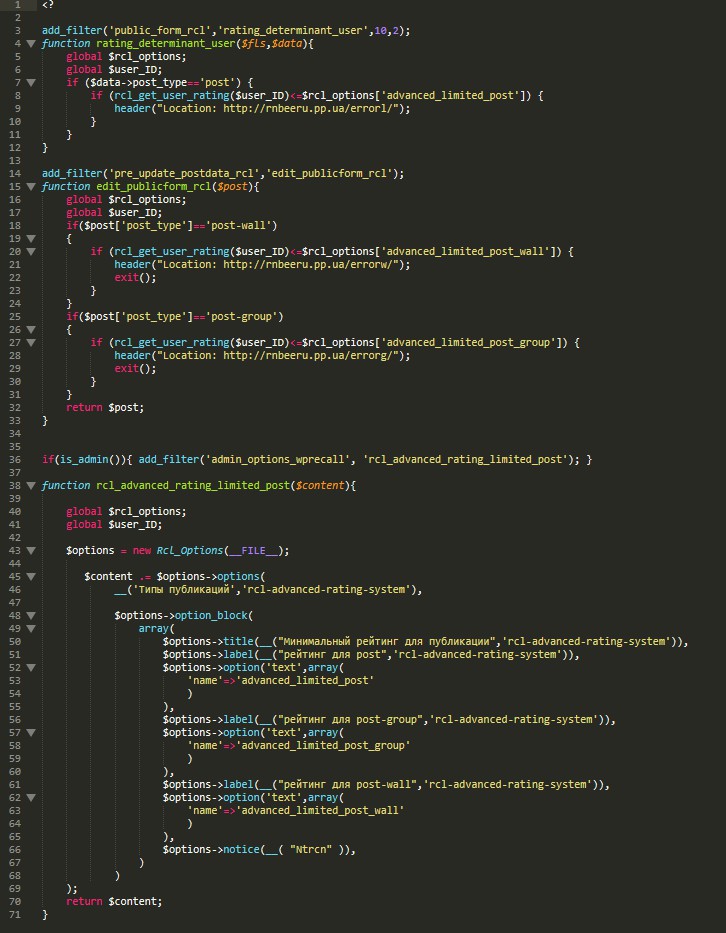
Task: Click 'advanced_limited_post_group' value on line 58
Action: pyautogui.click(x=323, y=746)
